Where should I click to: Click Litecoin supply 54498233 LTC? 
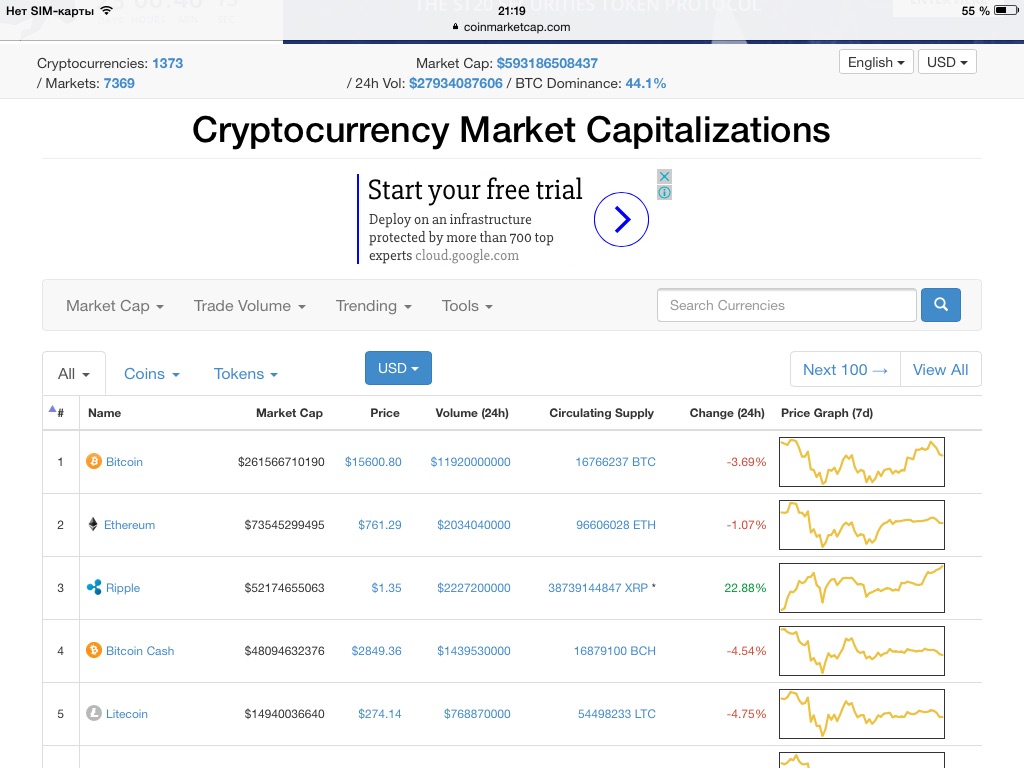point(616,714)
